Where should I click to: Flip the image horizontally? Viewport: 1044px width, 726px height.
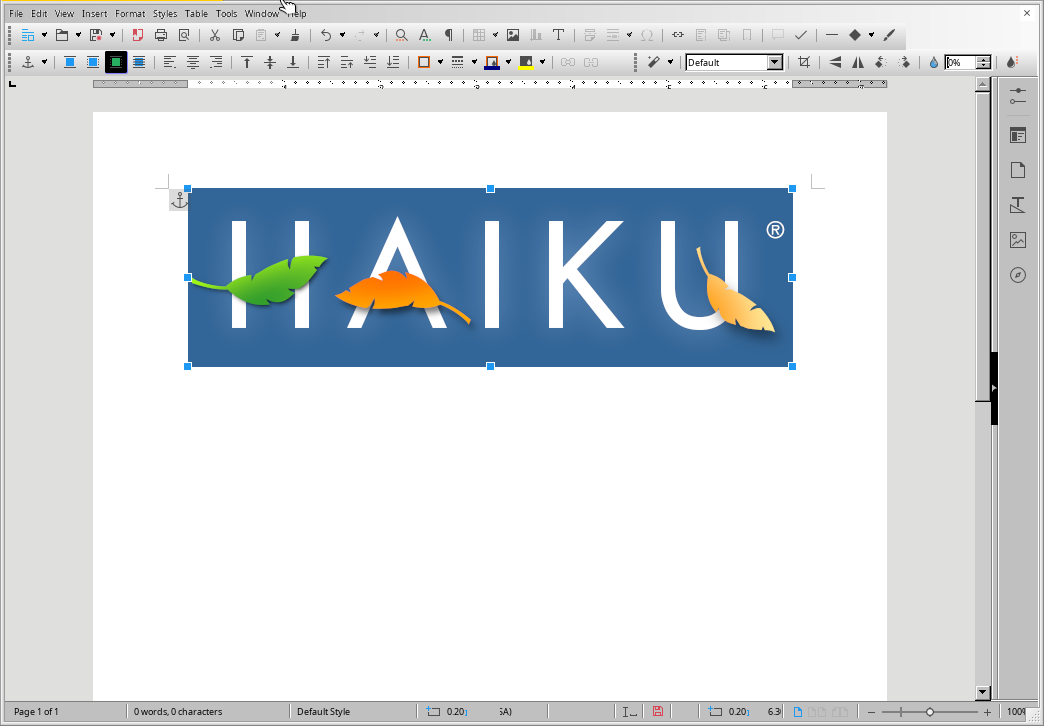pos(858,62)
